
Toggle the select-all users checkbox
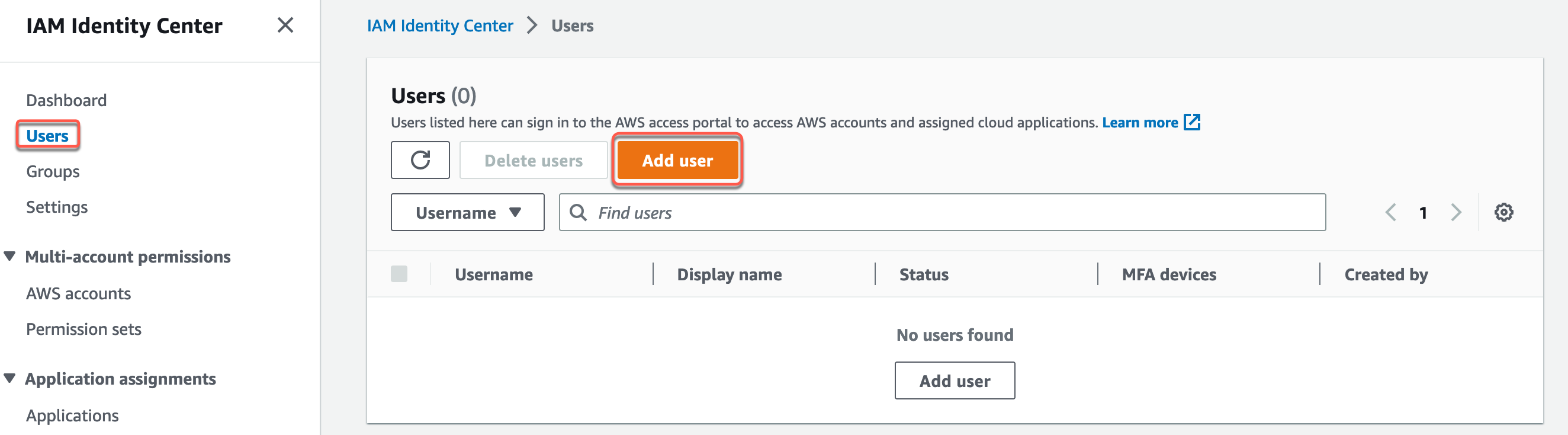(x=399, y=274)
